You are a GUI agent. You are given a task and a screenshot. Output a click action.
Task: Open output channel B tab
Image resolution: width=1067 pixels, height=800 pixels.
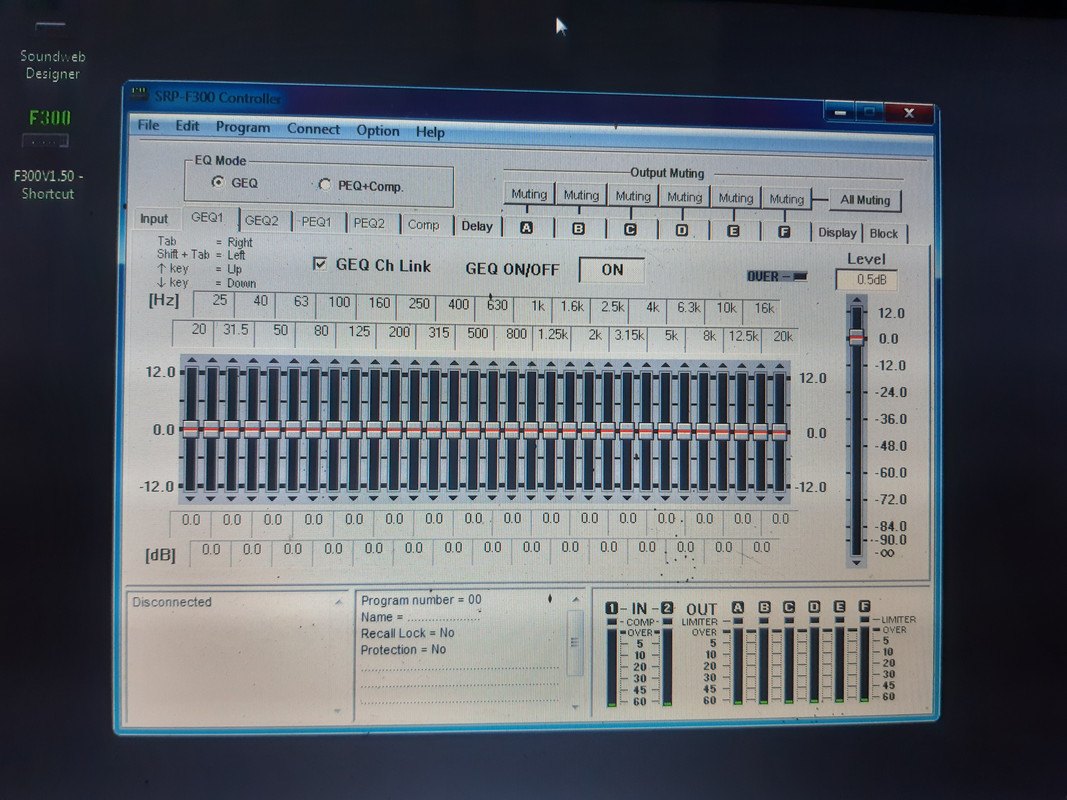click(x=578, y=229)
